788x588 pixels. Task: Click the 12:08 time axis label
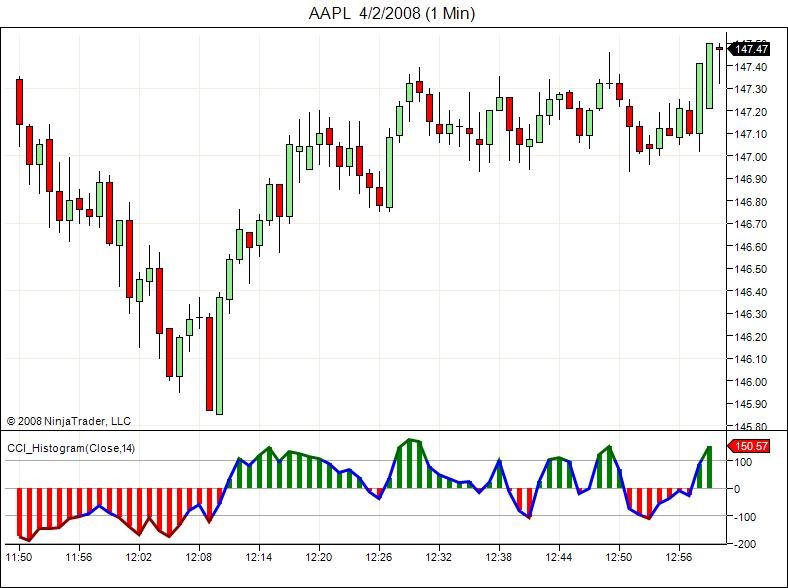tap(199, 557)
